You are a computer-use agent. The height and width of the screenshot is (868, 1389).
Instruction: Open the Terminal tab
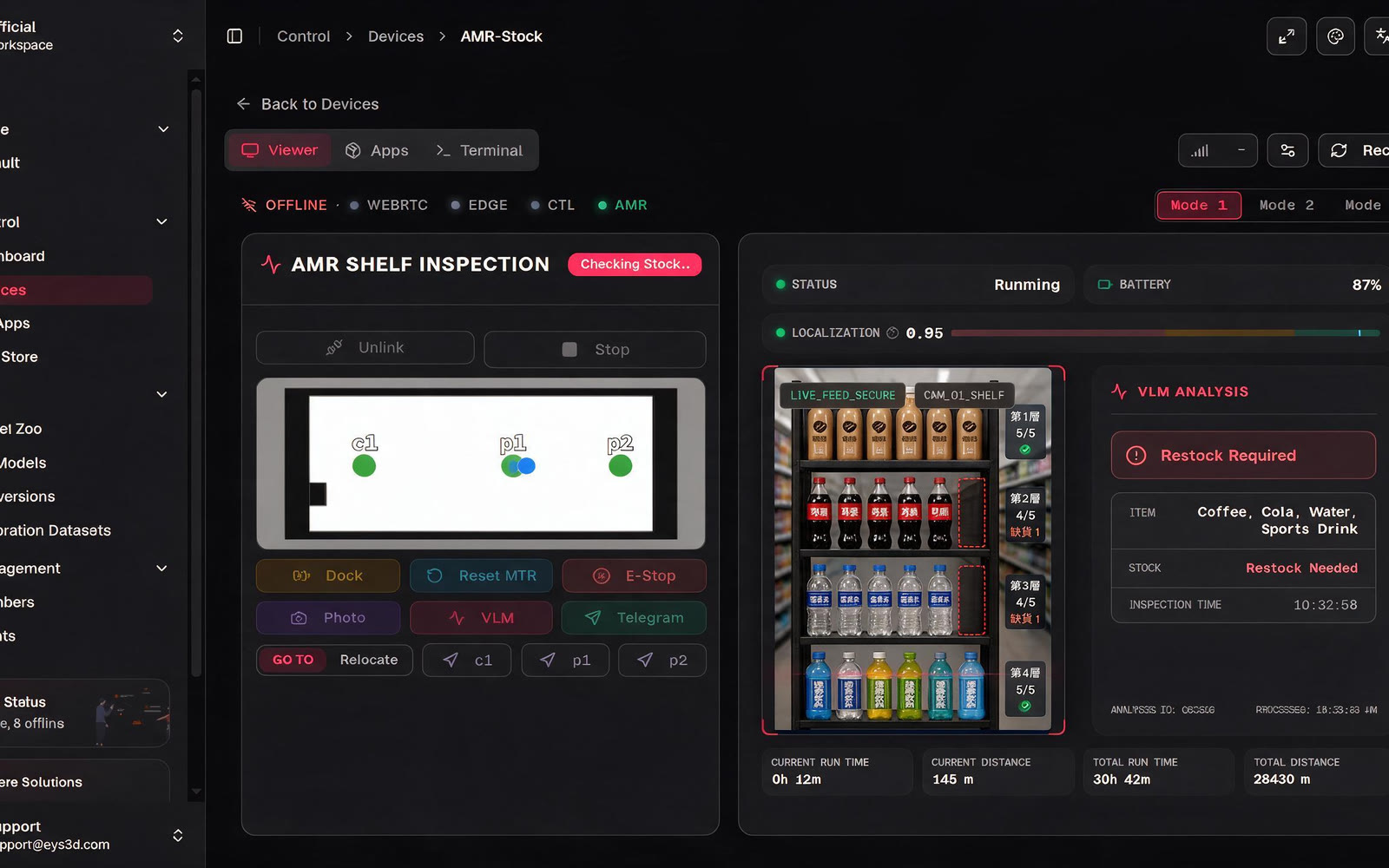click(479, 150)
